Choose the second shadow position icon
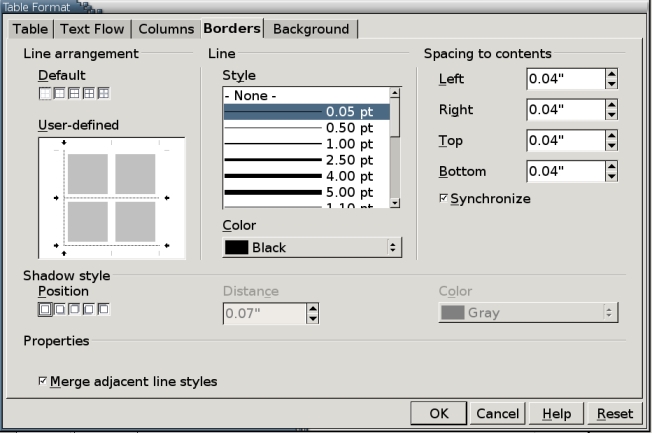Viewport: 652px width, 433px height. 59,309
